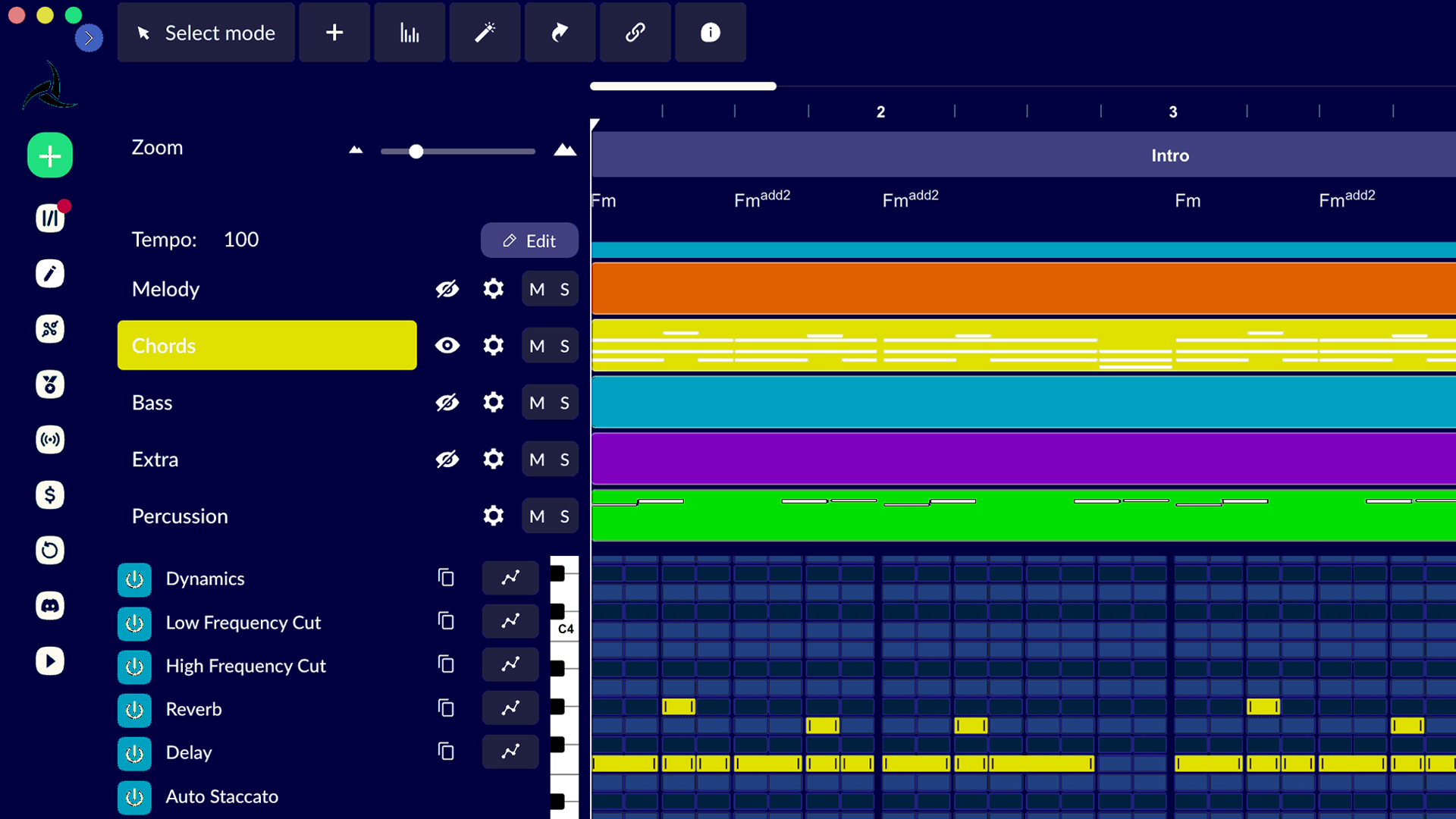Toggle the Auto Staccato power button

pyautogui.click(x=134, y=797)
